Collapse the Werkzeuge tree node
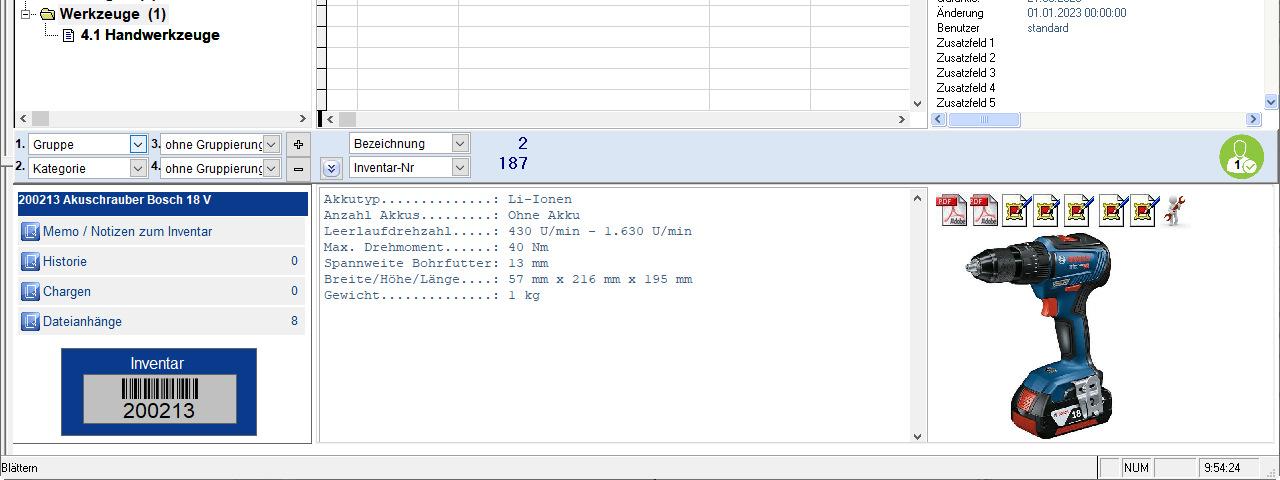The image size is (1280, 480). point(25,14)
